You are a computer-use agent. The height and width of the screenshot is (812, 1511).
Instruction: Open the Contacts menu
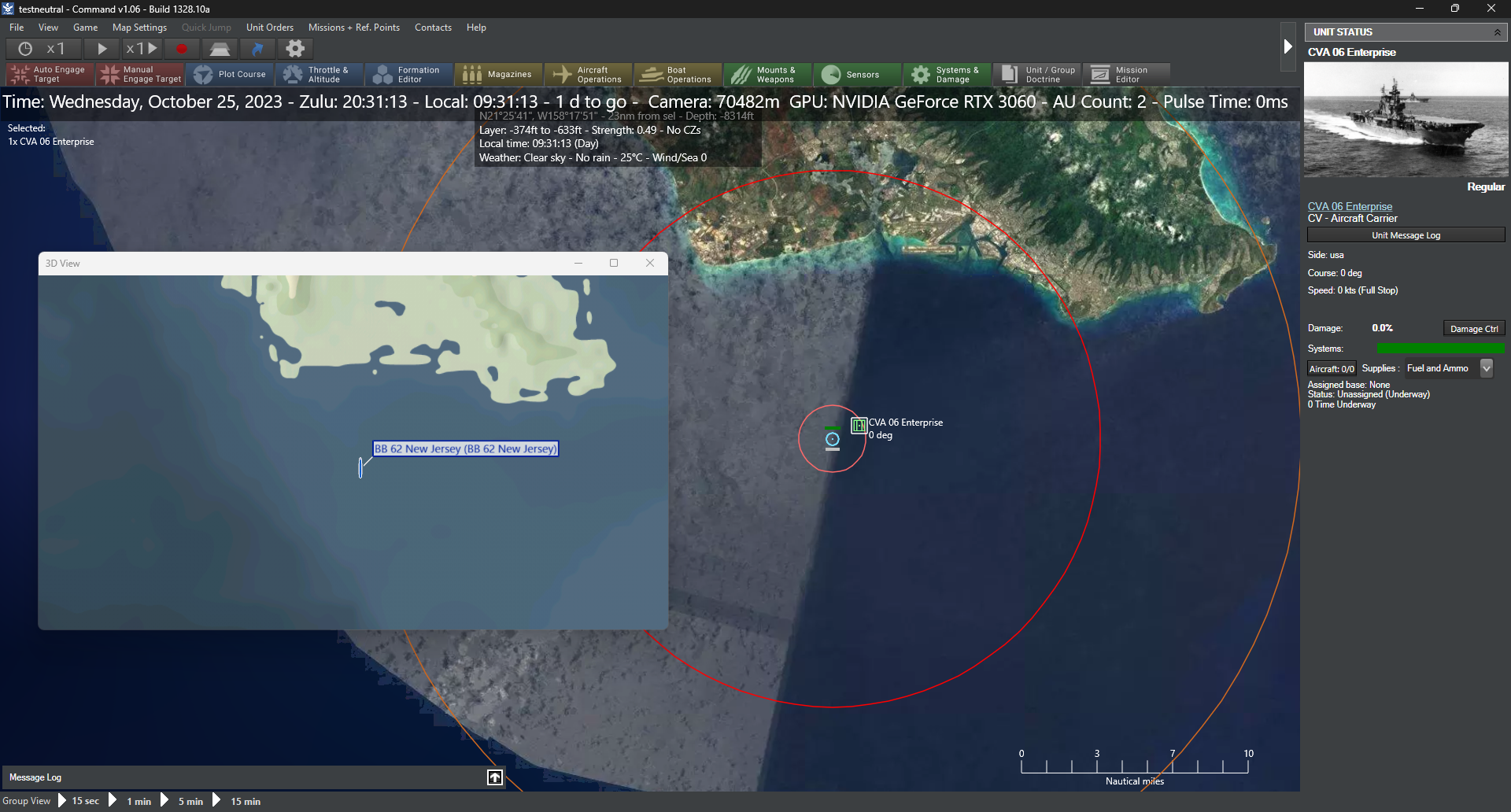(x=434, y=28)
